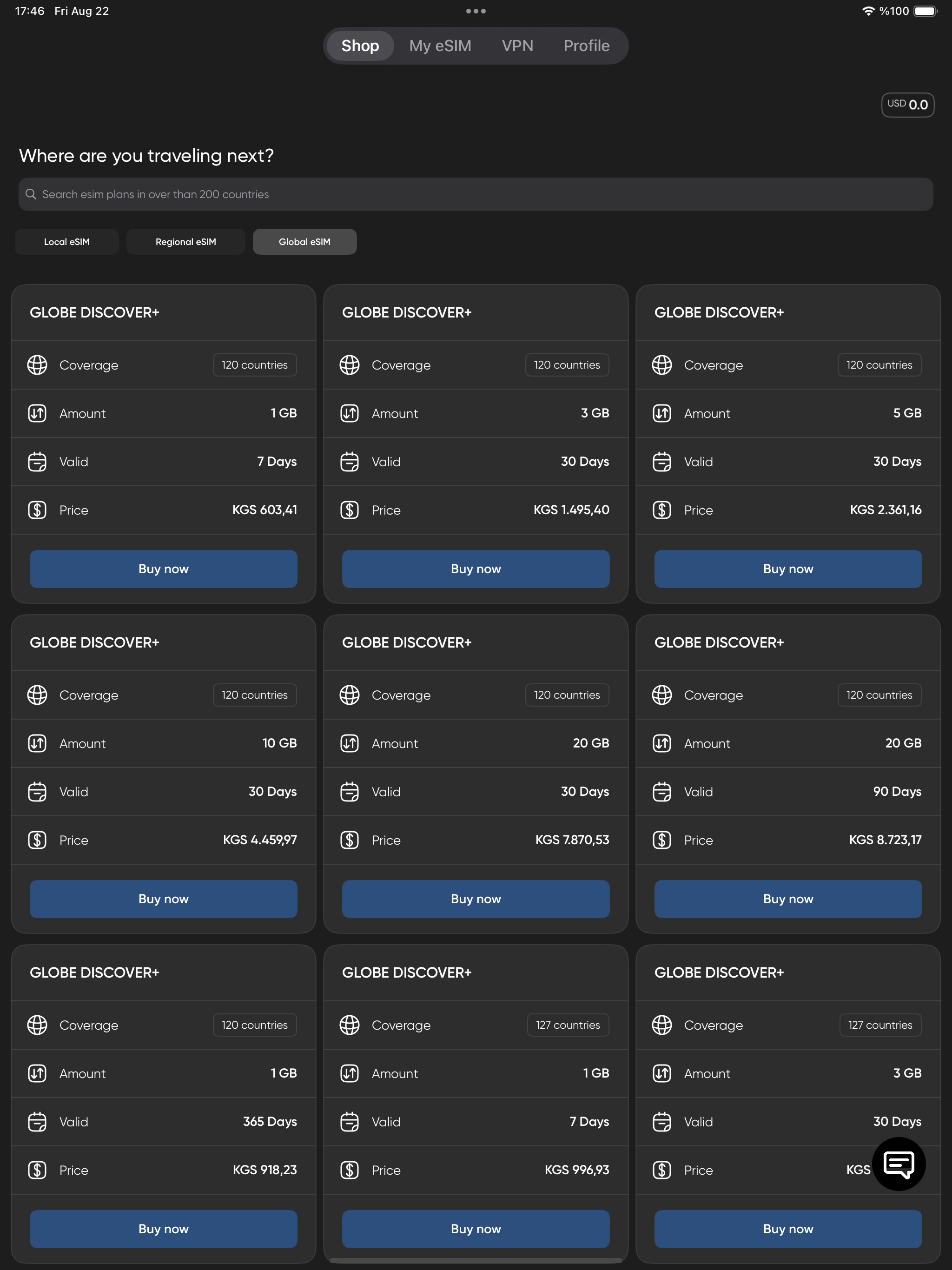Viewport: 952px width, 1270px height.
Task: Tap the three-dot multitasking indicator
Action: pos(476,11)
